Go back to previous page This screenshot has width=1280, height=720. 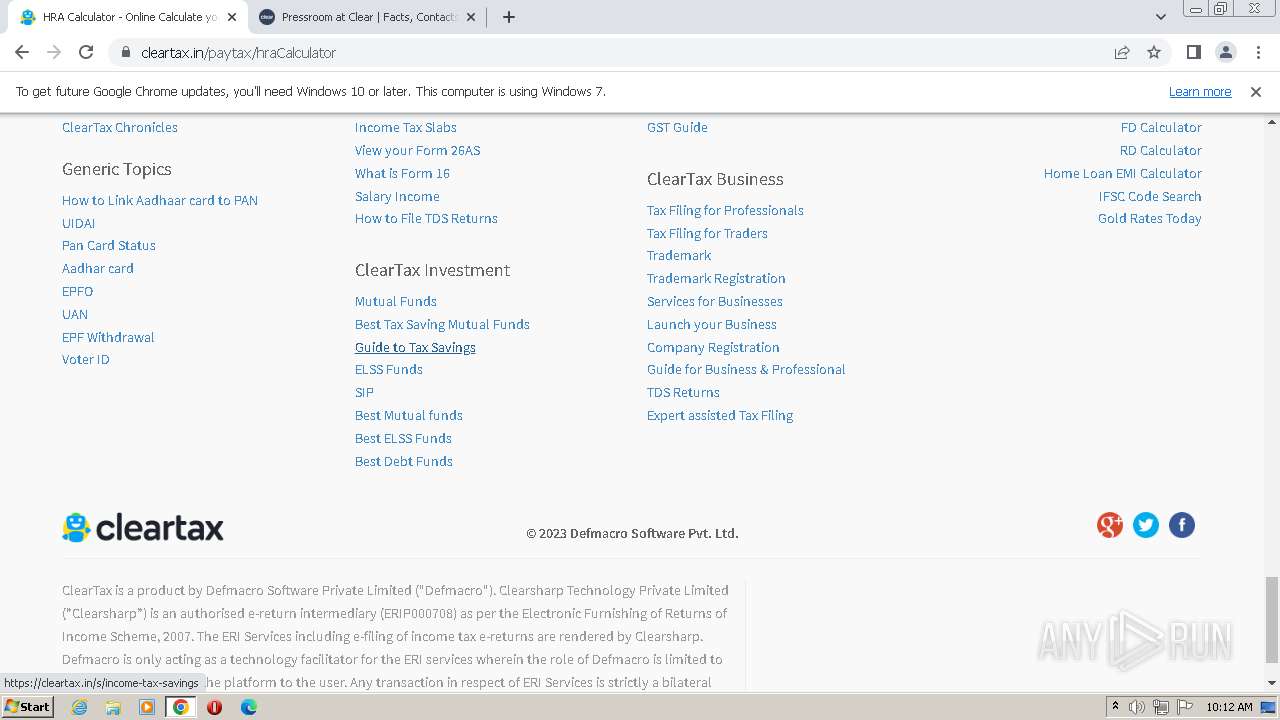pyautogui.click(x=22, y=52)
